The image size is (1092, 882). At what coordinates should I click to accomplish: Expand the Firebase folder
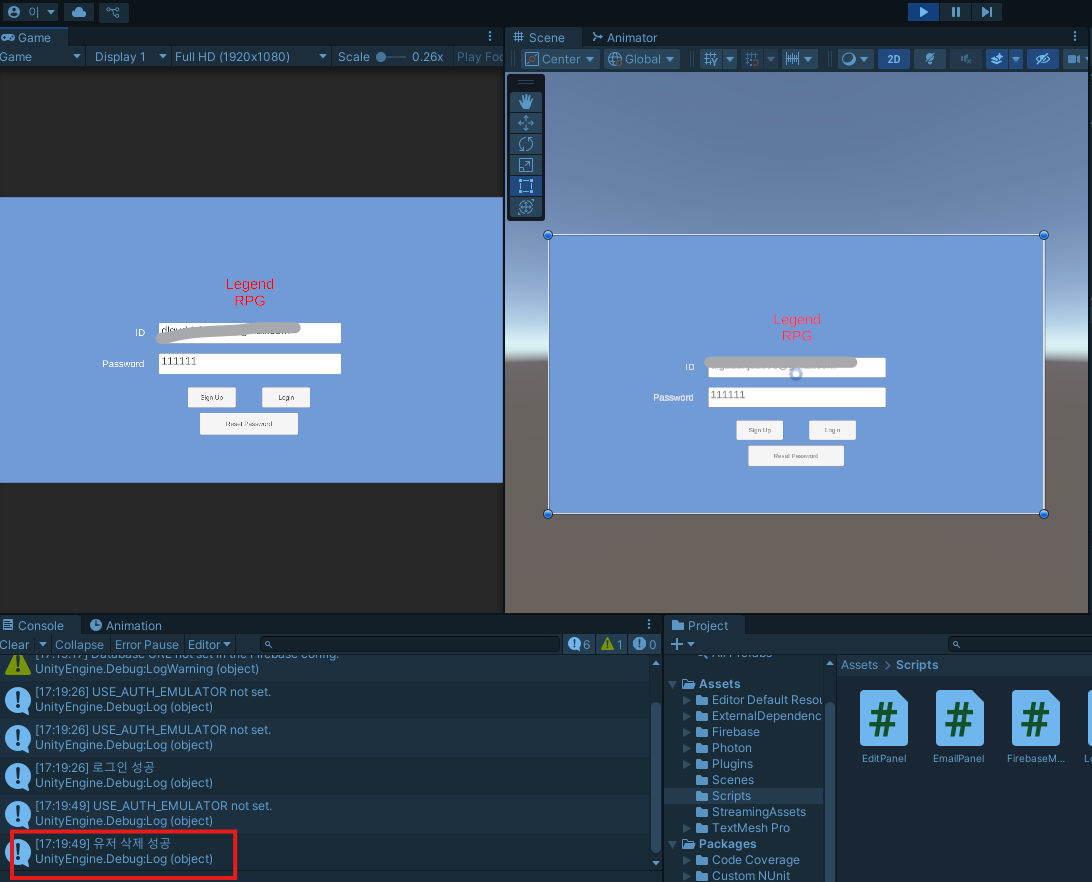point(687,732)
